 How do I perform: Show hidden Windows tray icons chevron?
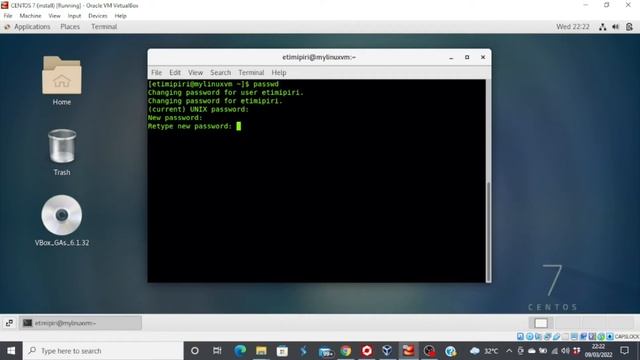tap(509, 351)
